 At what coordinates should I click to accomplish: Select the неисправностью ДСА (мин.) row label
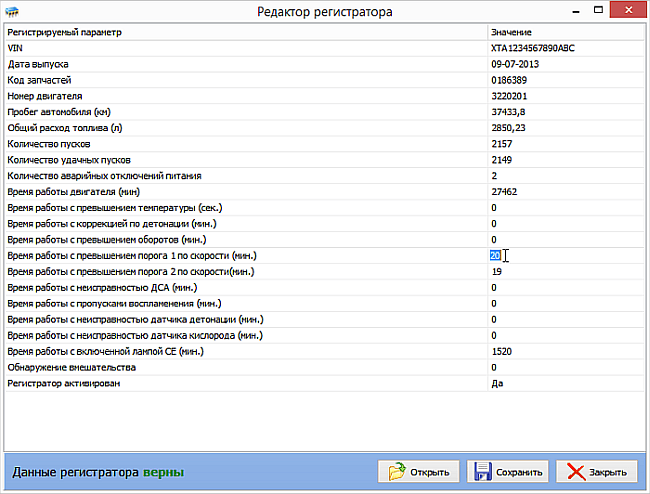click(102, 288)
